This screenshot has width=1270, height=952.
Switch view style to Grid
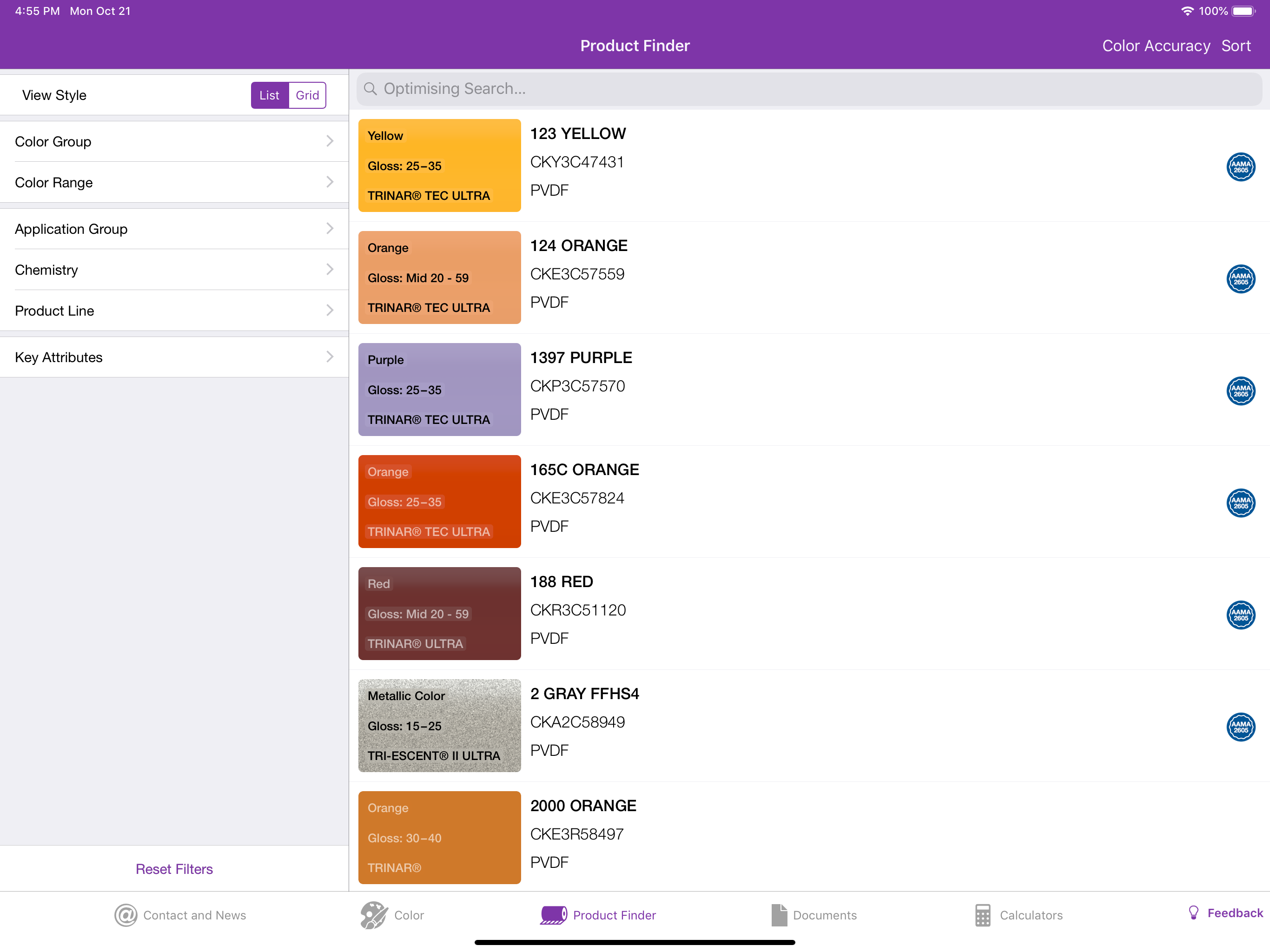pos(307,95)
